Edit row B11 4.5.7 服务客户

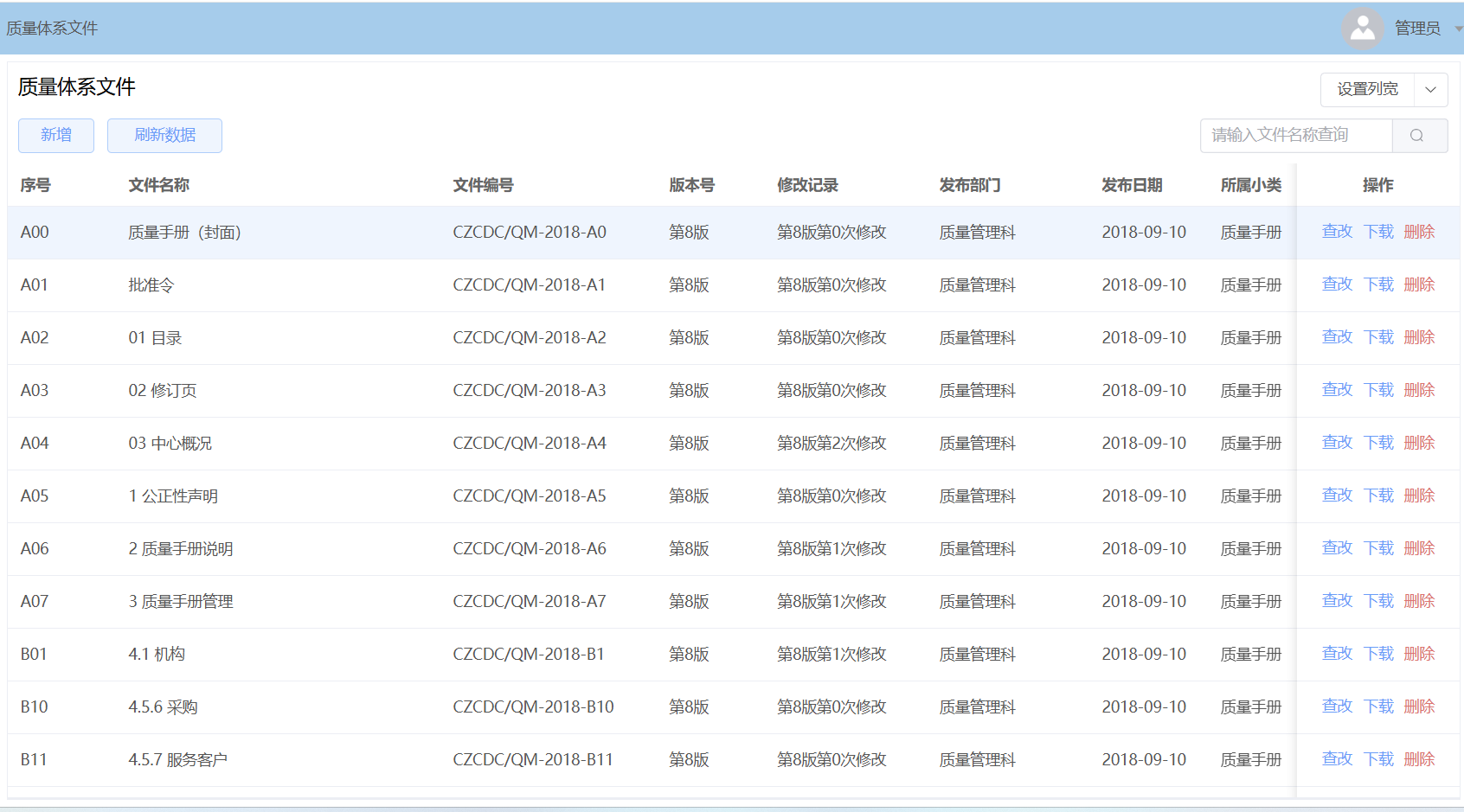[x=1337, y=759]
